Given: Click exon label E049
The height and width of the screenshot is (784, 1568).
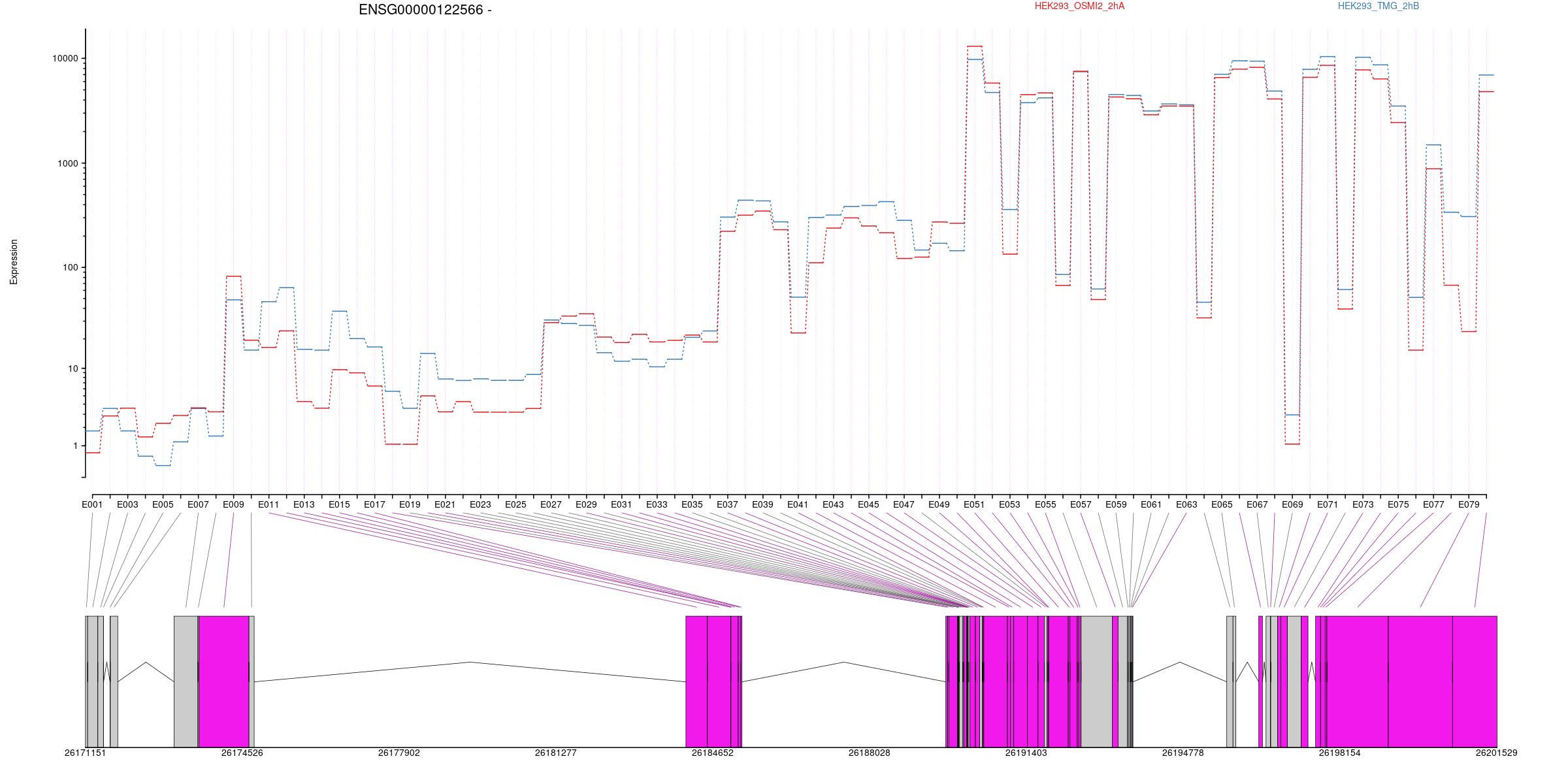Looking at the screenshot, I should [939, 504].
